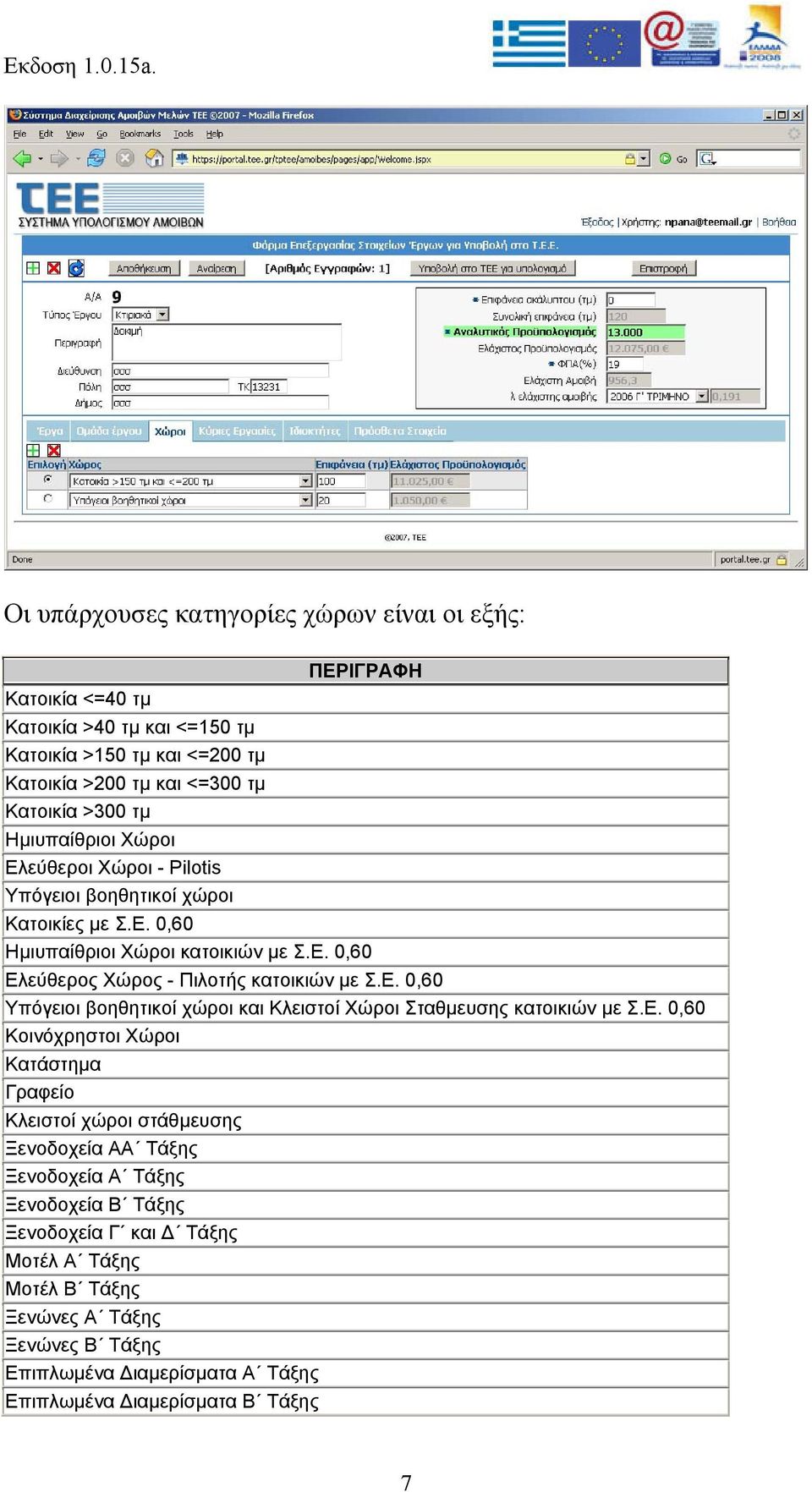The image size is (812, 1492).
Task: Switch to the Ομάδα έργου tab
Action: coord(109,431)
